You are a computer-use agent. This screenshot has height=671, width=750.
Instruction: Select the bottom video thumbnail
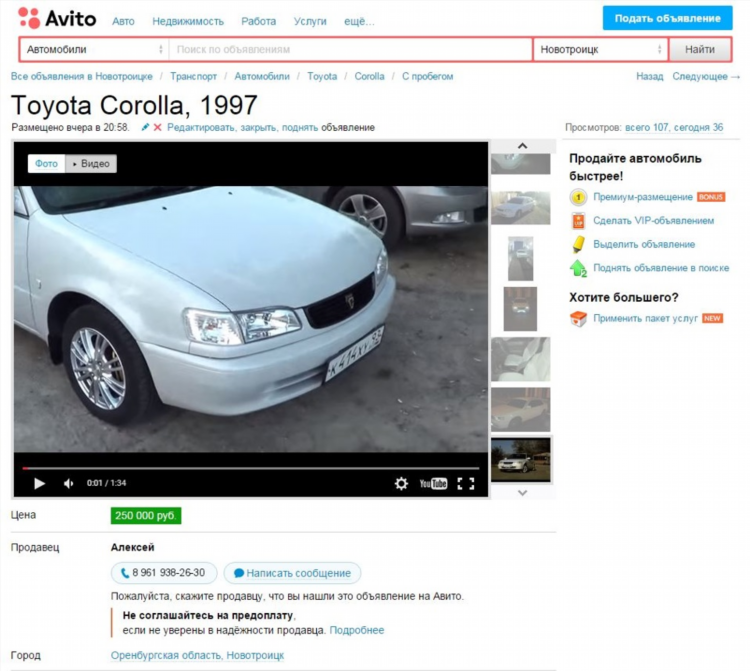point(521,460)
